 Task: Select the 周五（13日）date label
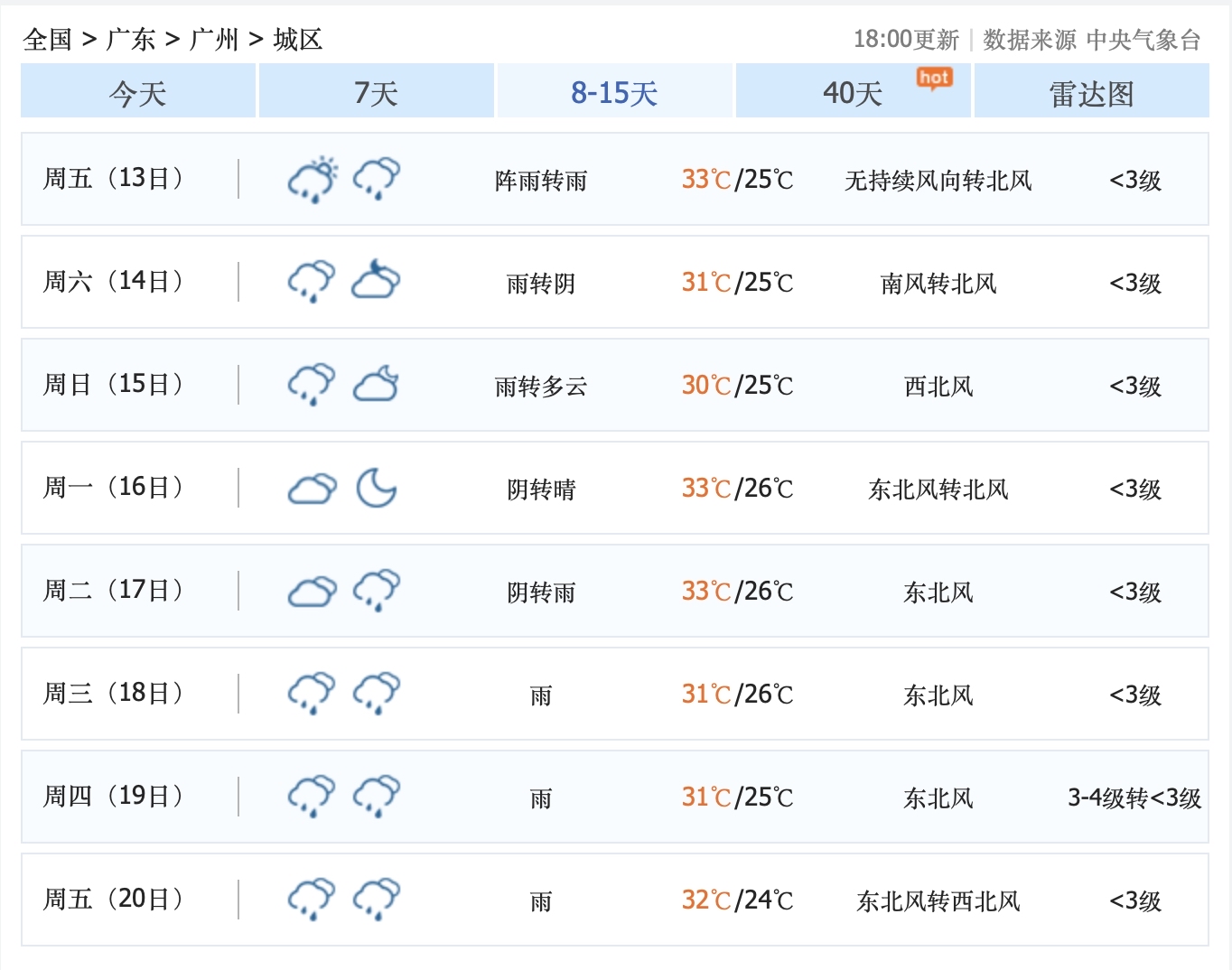pyautogui.click(x=113, y=179)
